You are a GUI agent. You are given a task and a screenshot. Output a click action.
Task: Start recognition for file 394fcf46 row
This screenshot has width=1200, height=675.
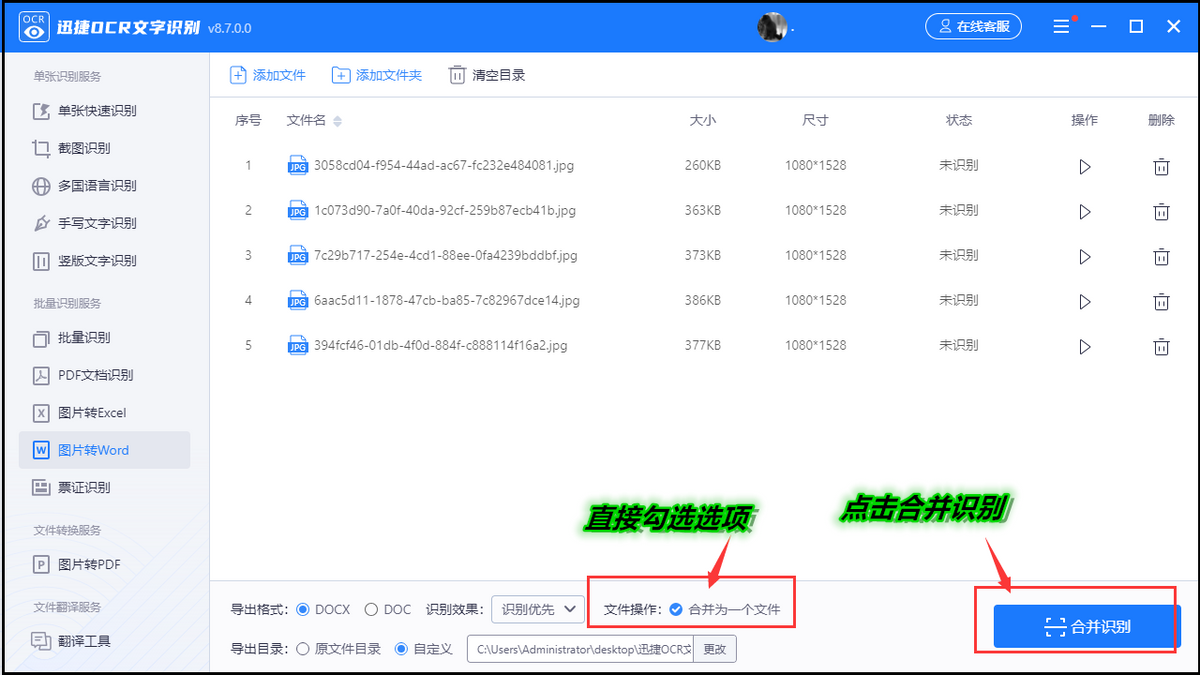pyautogui.click(x=1085, y=347)
